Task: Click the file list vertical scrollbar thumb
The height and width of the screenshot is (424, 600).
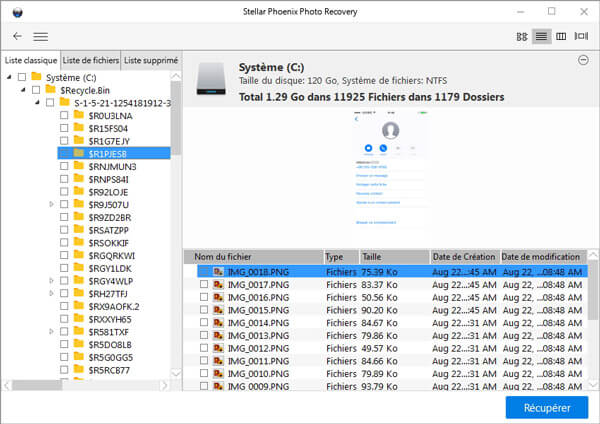Action: click(593, 289)
